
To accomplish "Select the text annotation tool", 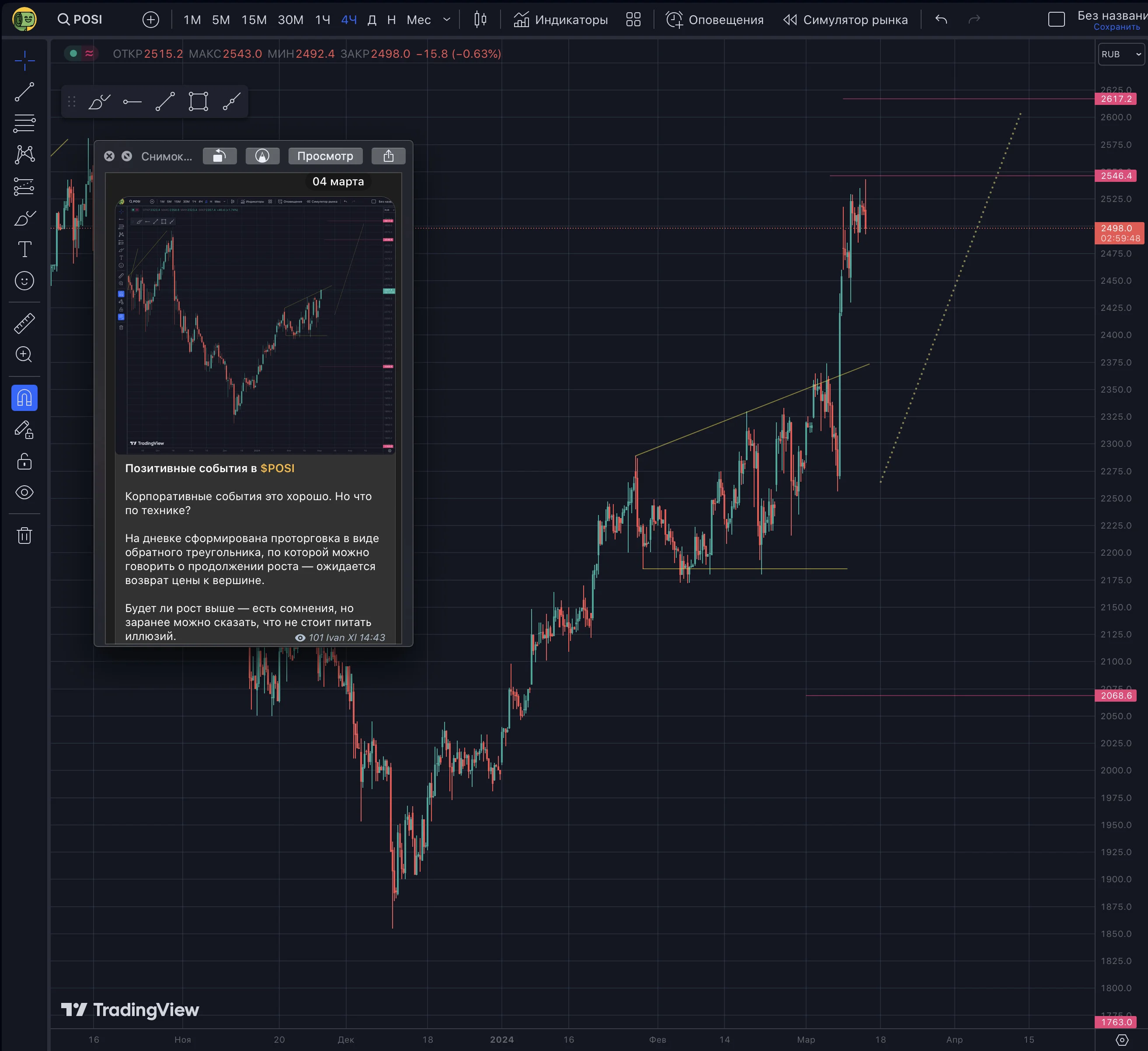I will [24, 249].
